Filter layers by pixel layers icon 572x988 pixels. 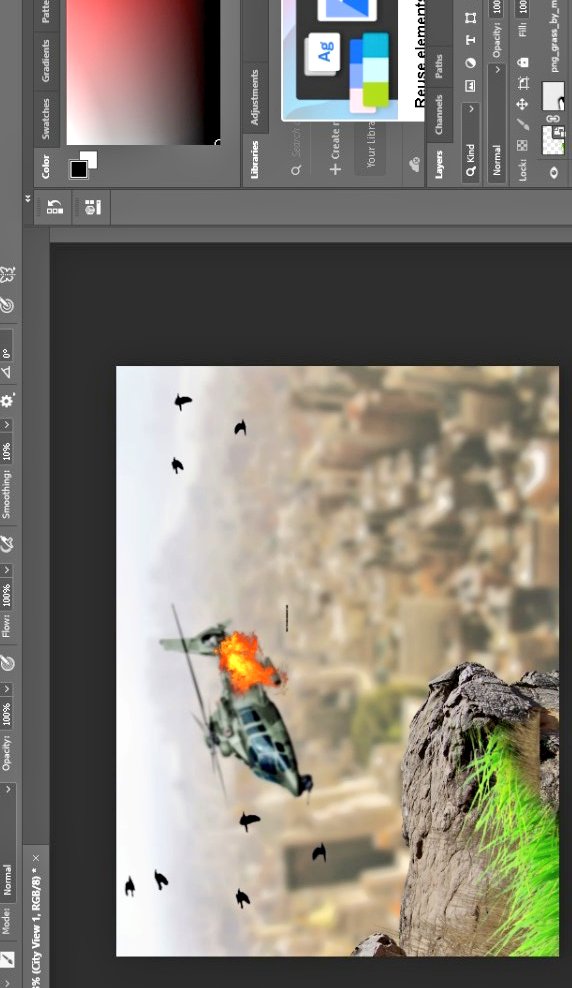pyautogui.click(x=471, y=85)
